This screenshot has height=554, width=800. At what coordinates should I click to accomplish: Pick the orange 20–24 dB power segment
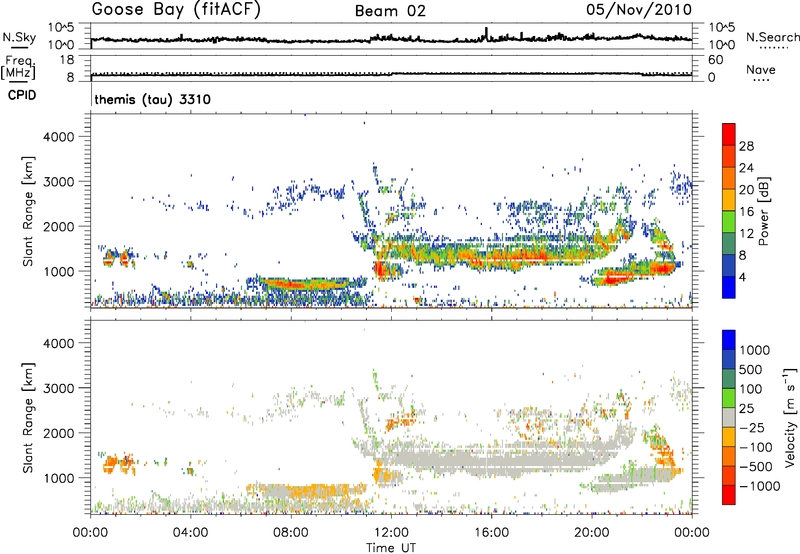[x=729, y=178]
